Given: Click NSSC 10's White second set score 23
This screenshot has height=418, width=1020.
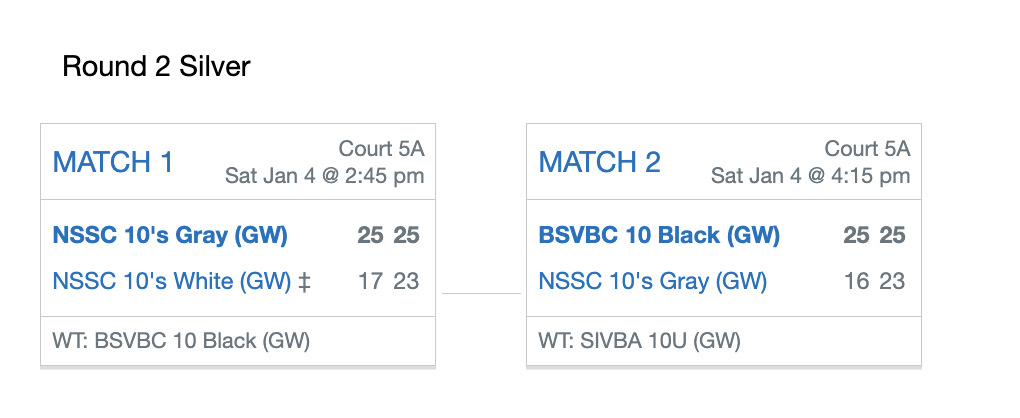Looking at the screenshot, I should pos(406,281).
